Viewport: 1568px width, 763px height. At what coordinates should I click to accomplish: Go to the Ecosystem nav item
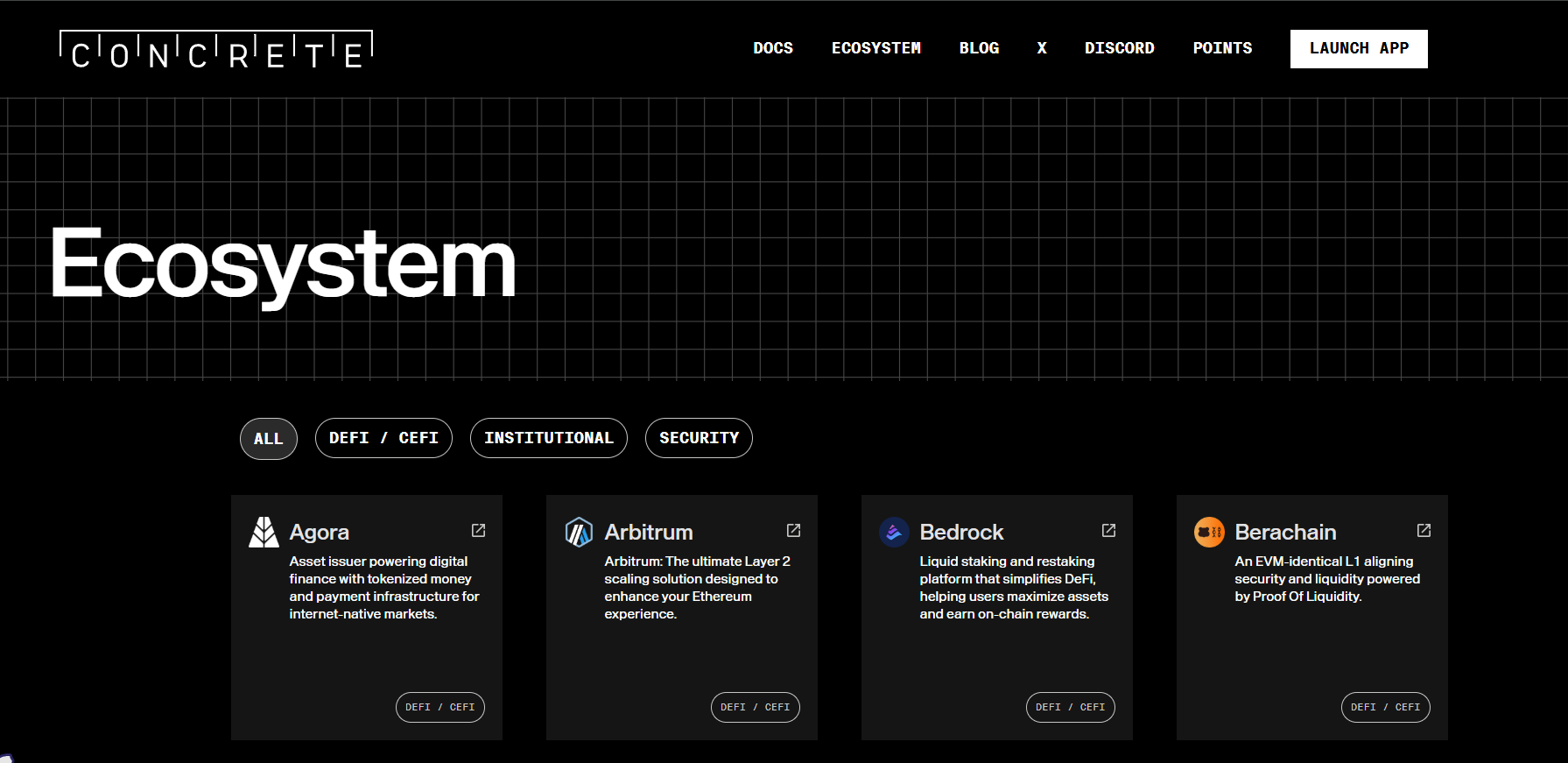pyautogui.click(x=875, y=48)
